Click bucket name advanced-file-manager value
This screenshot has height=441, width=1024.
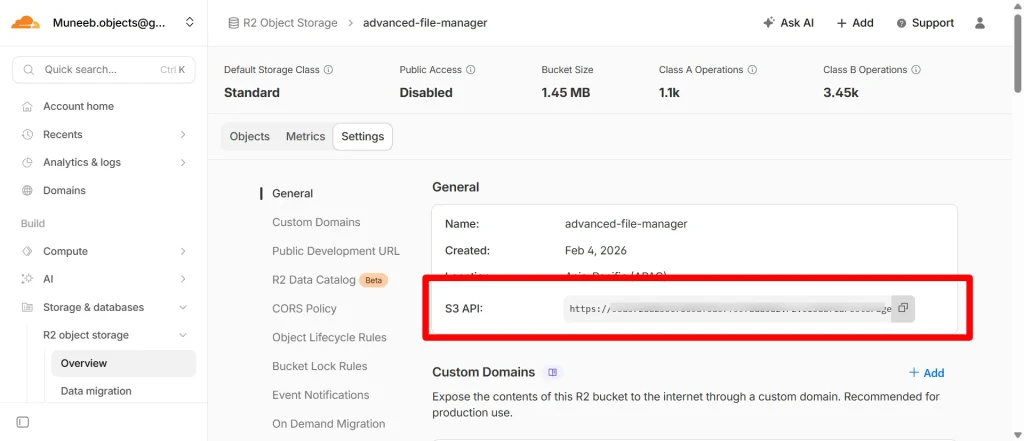coord(626,223)
